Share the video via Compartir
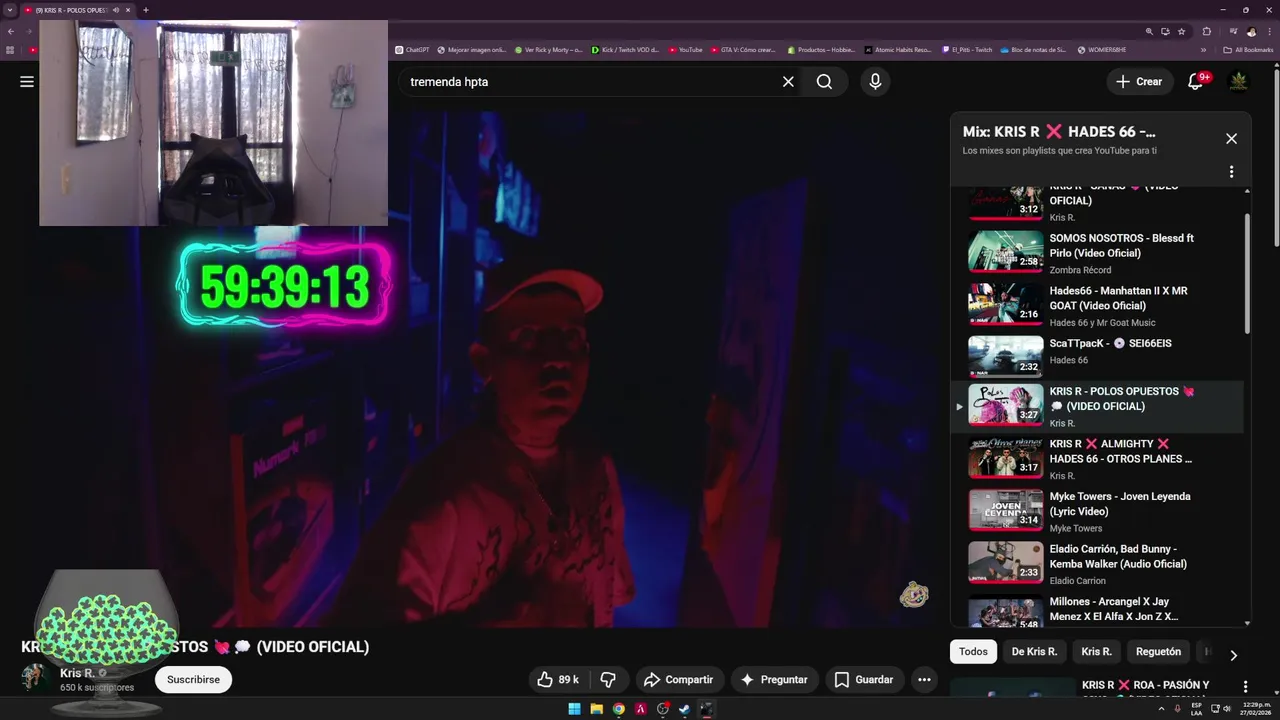Image resolution: width=1280 pixels, height=720 pixels. point(679,680)
